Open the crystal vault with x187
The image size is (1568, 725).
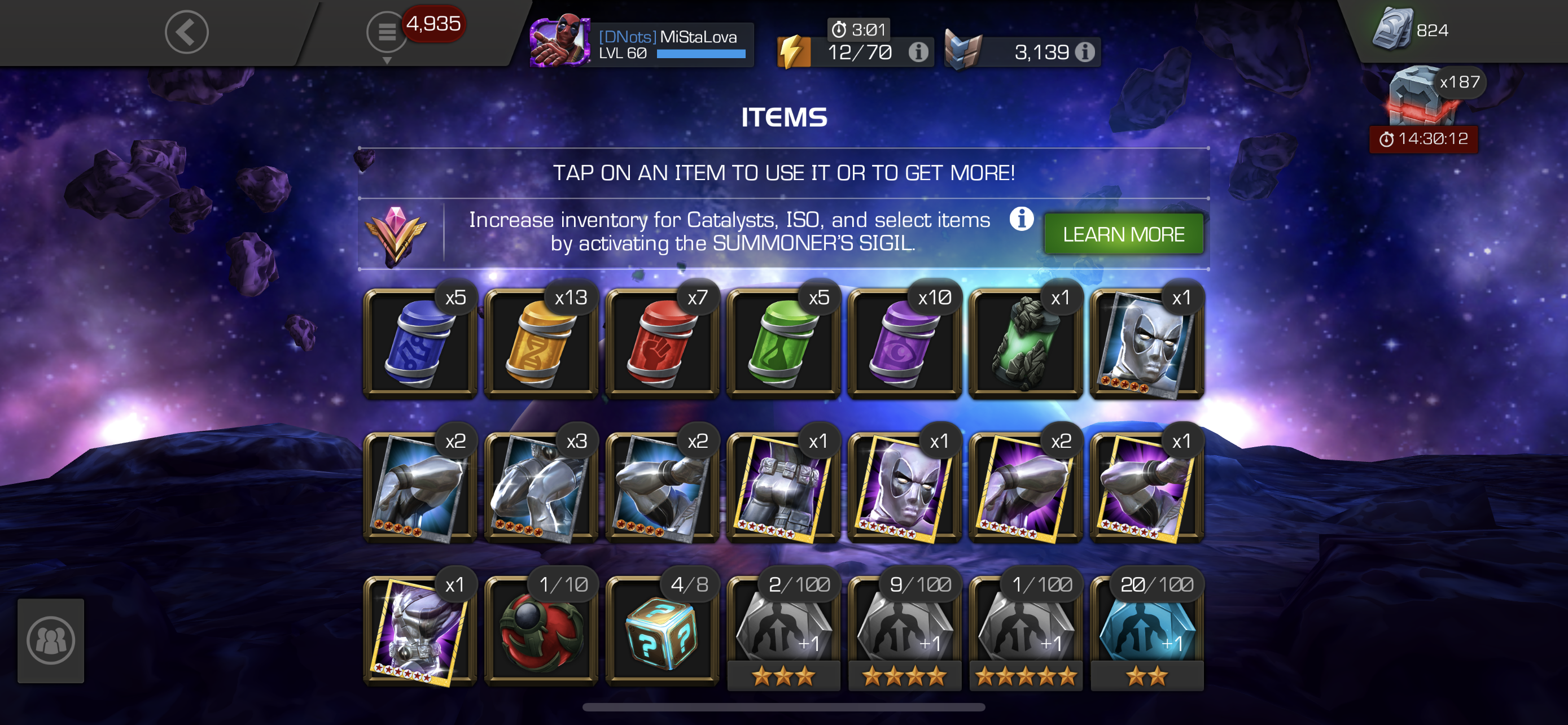(1424, 97)
